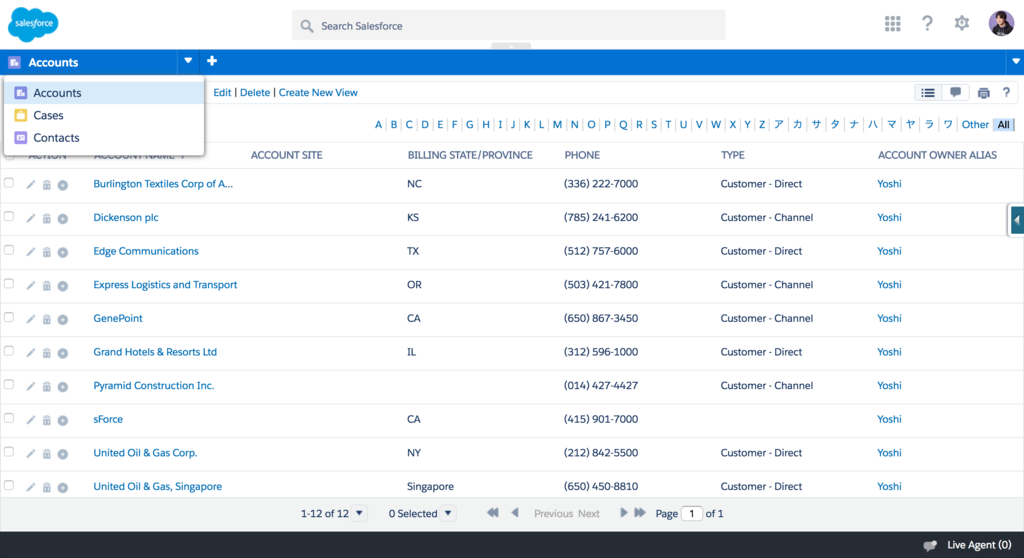Open the user profile avatar

pos(1000,24)
